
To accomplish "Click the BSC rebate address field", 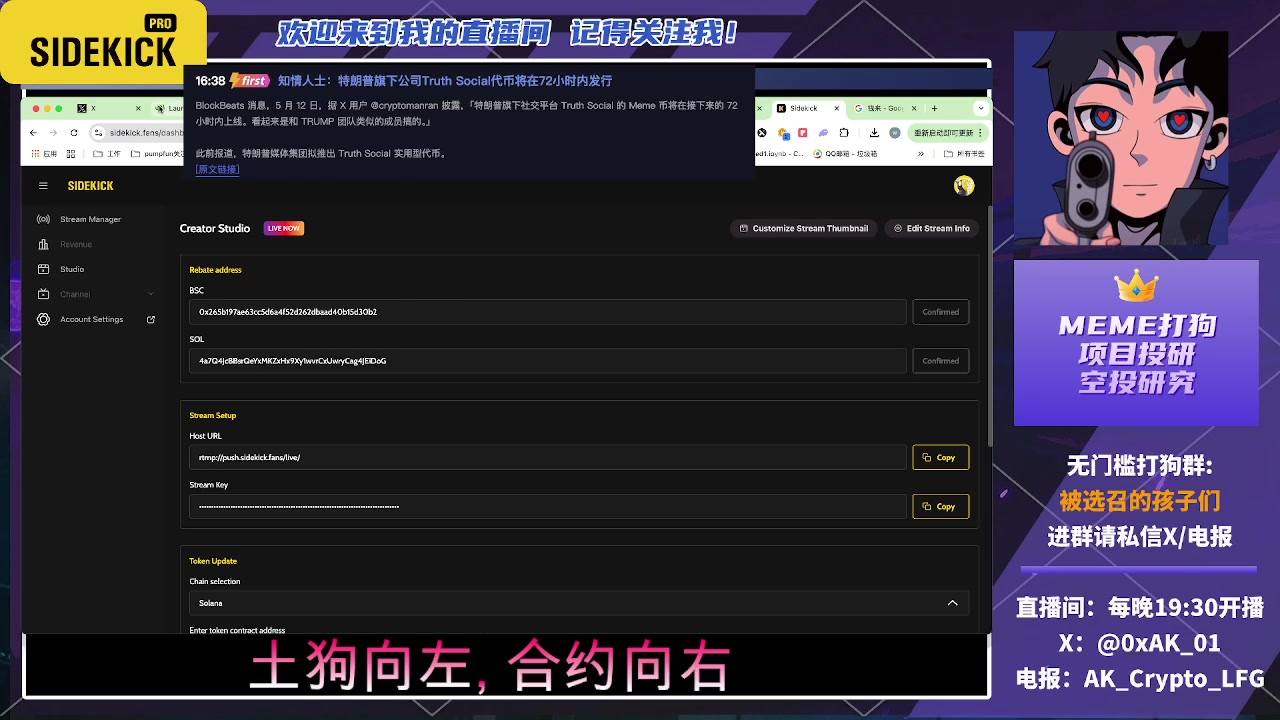I will (x=548, y=312).
